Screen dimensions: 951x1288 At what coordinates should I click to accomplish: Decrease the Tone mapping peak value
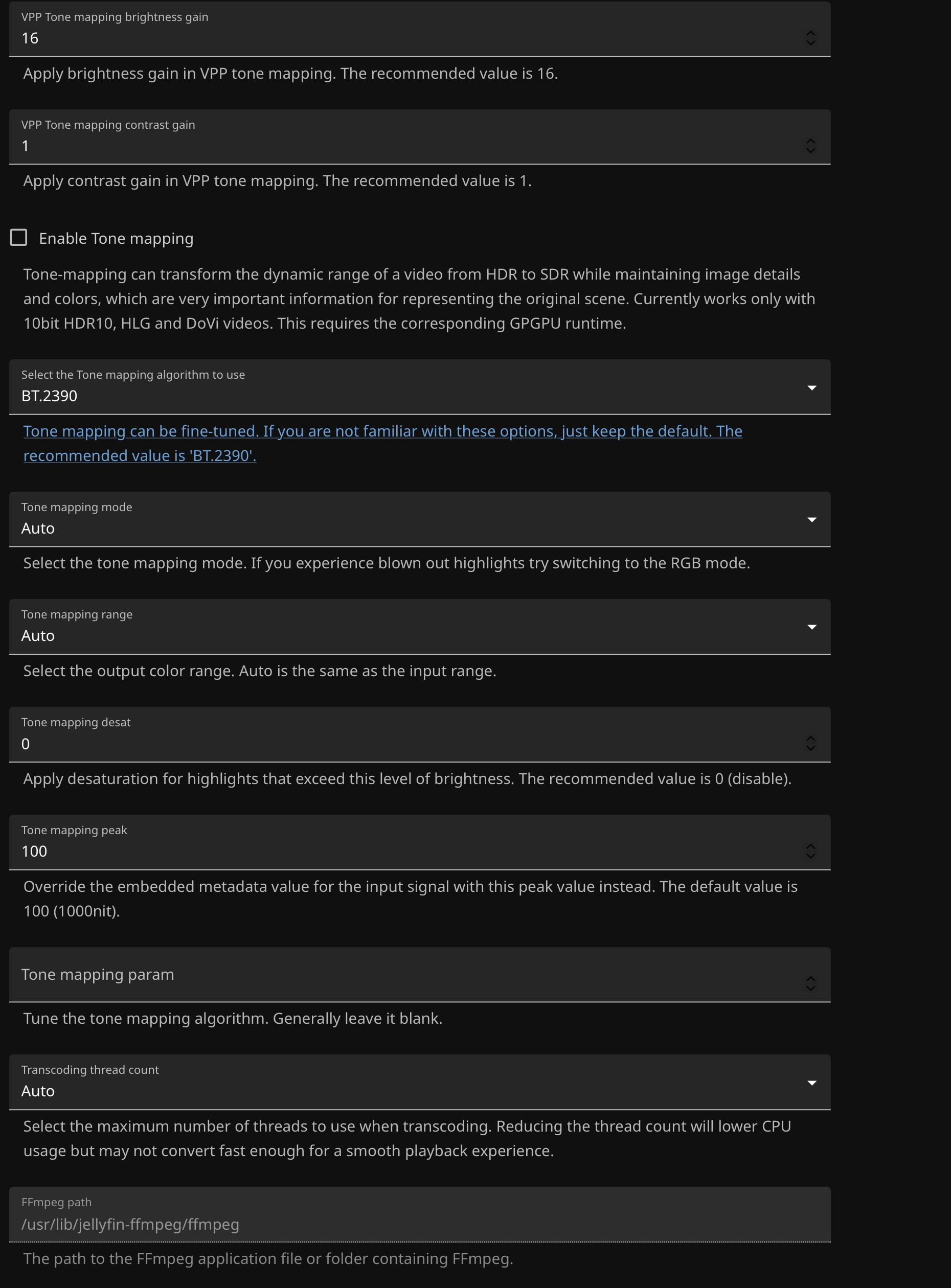pyautogui.click(x=810, y=856)
